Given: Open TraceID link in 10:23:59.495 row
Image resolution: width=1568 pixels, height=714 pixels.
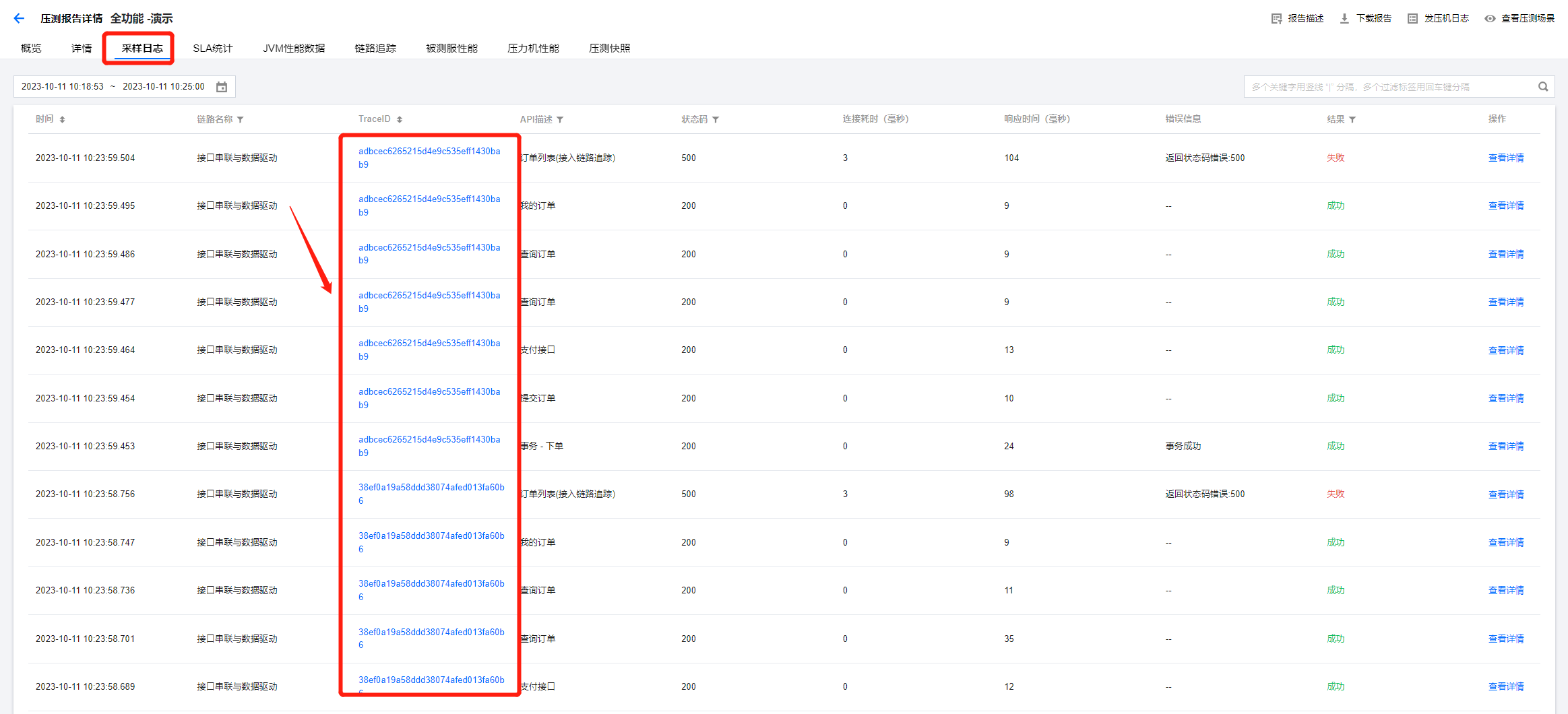Looking at the screenshot, I should 429,205.
